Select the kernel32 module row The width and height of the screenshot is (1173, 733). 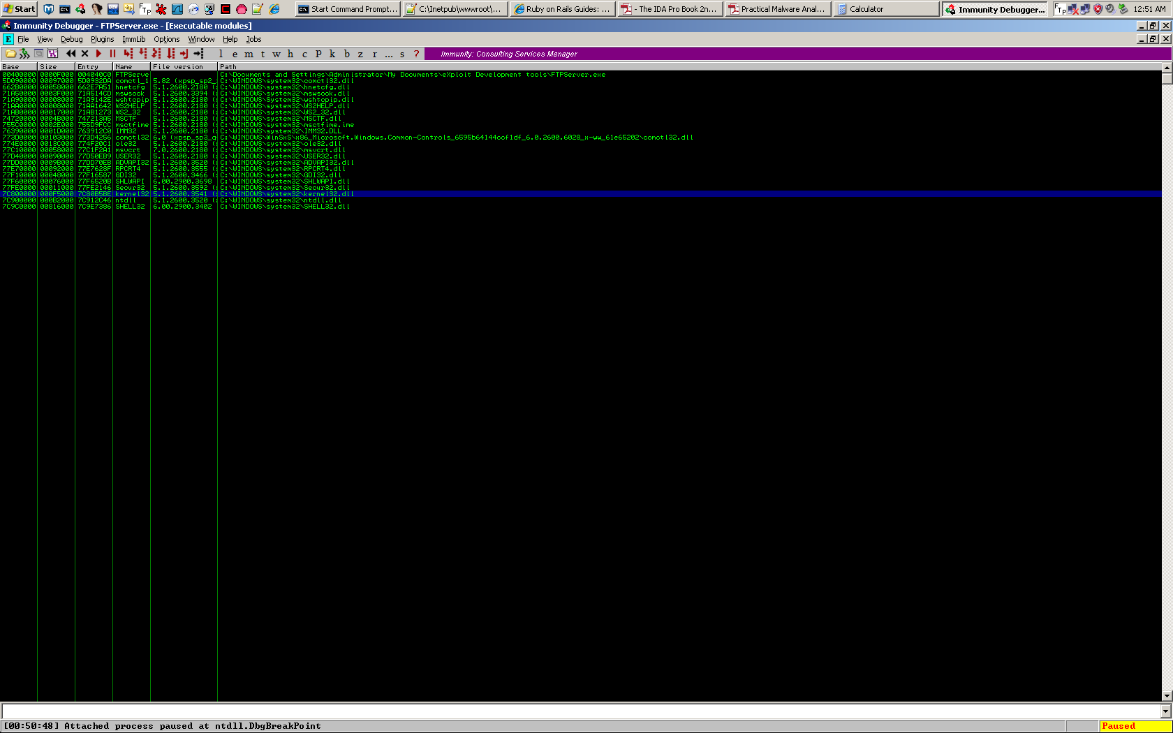pyautogui.click(x=130, y=194)
